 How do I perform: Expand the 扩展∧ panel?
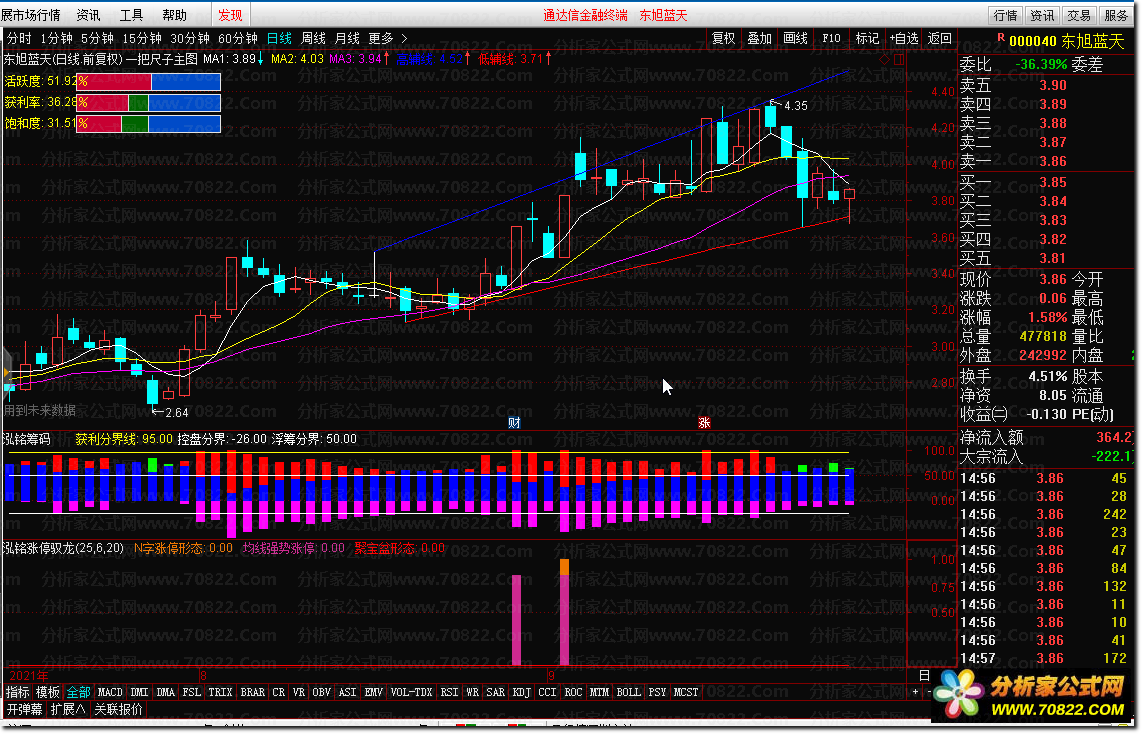click(68, 709)
